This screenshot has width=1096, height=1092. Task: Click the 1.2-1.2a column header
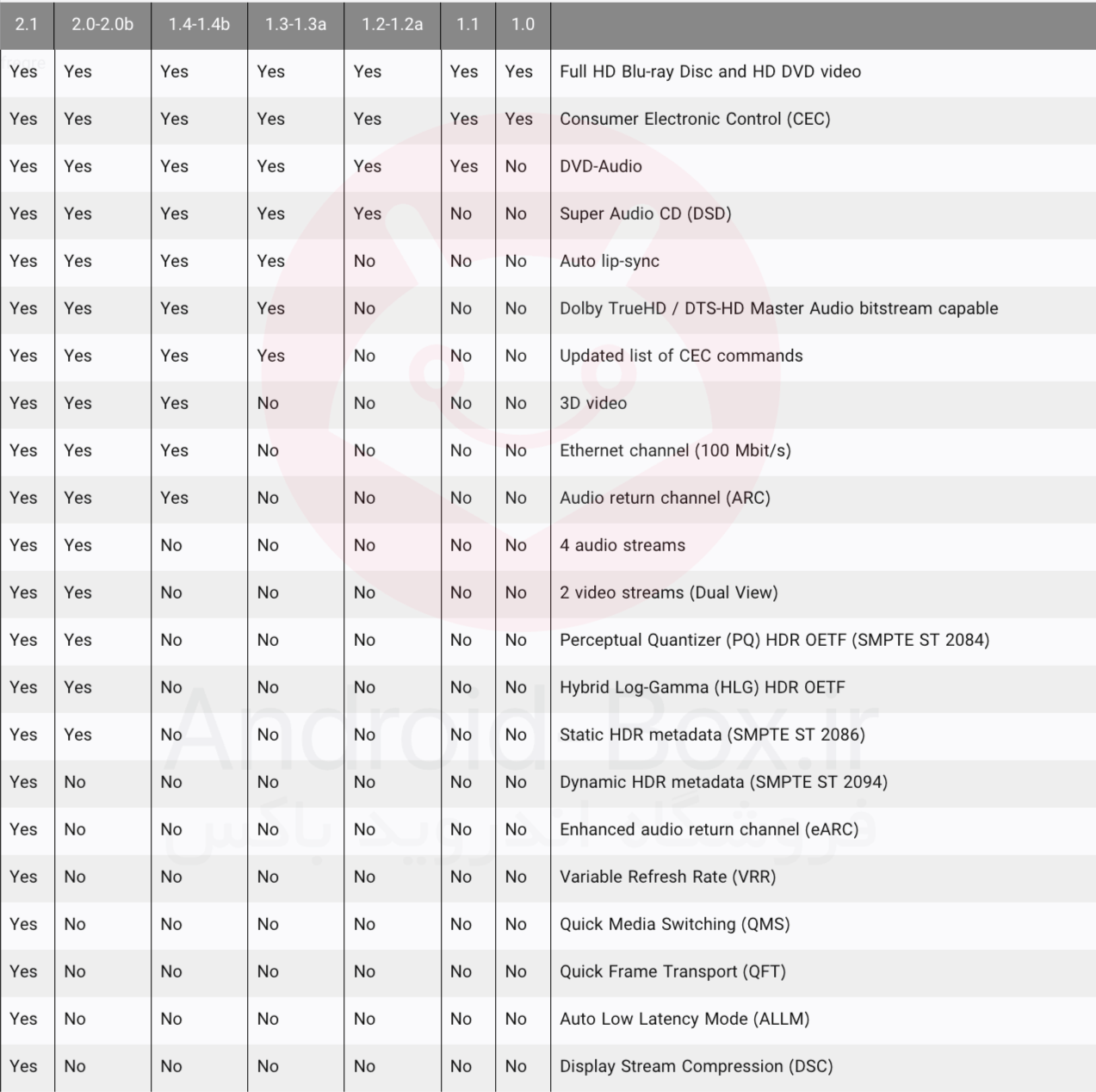(392, 24)
